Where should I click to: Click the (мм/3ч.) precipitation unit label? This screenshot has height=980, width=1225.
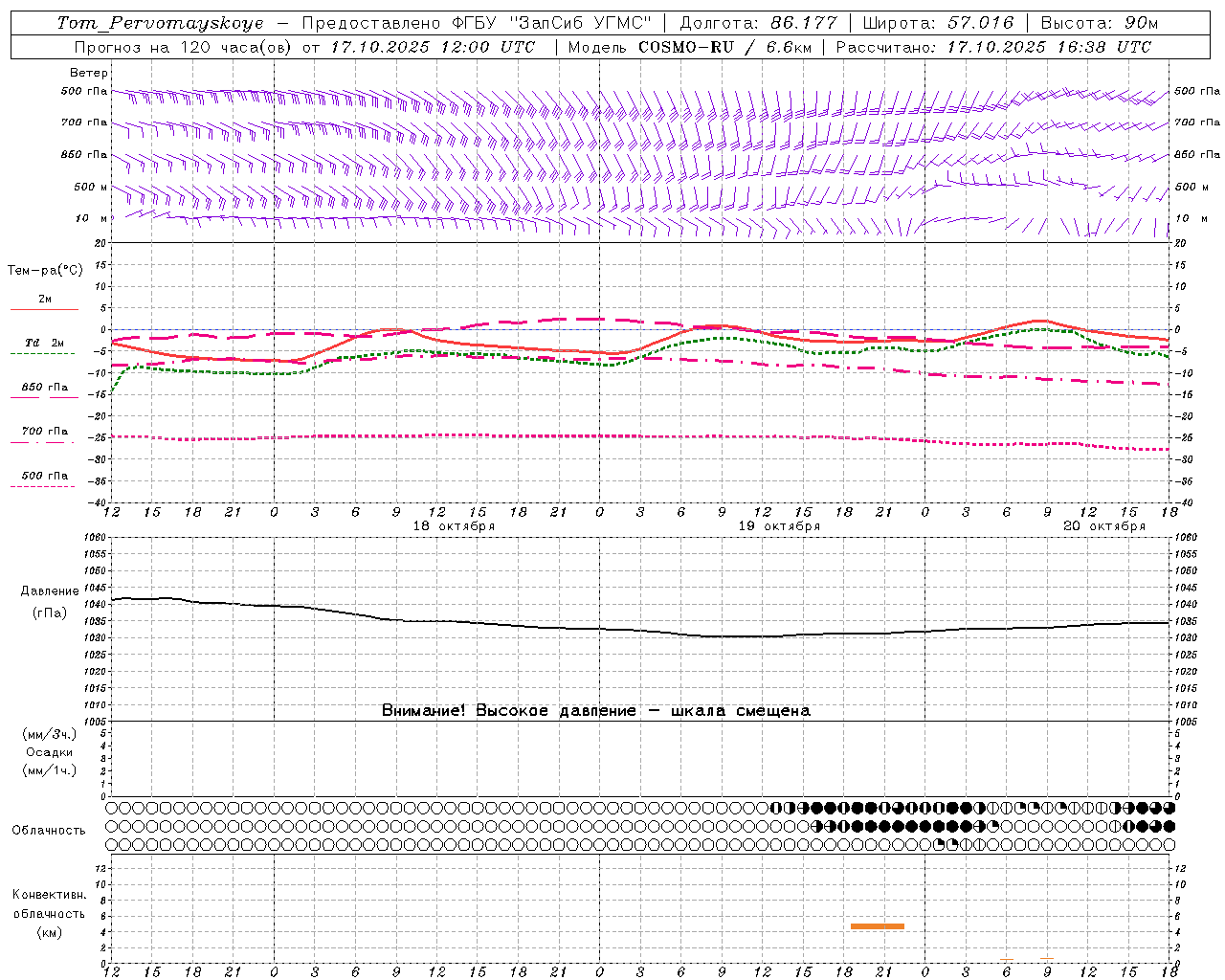click(x=50, y=734)
